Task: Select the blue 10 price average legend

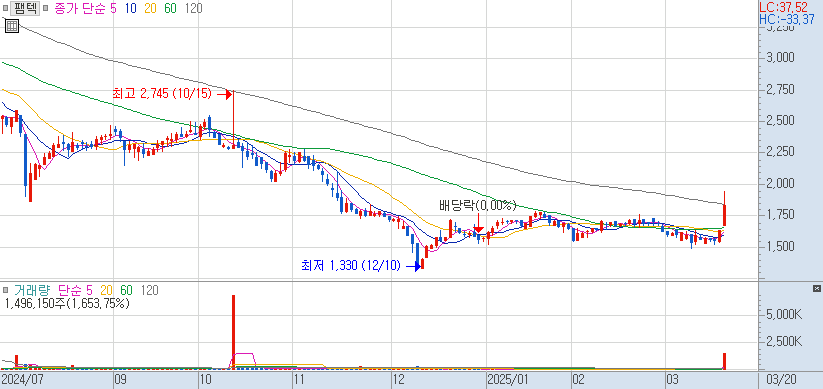Action: coord(131,8)
